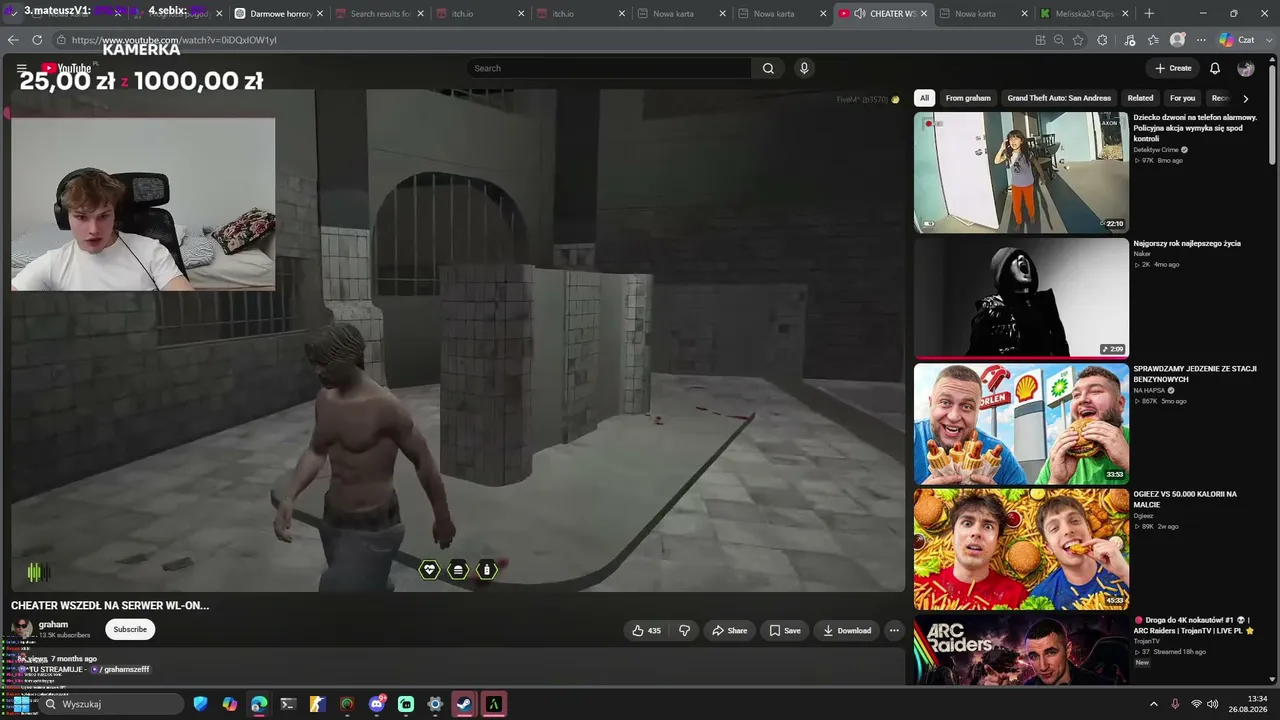Click the Share button
This screenshot has width=1280, height=720.
tap(729, 630)
